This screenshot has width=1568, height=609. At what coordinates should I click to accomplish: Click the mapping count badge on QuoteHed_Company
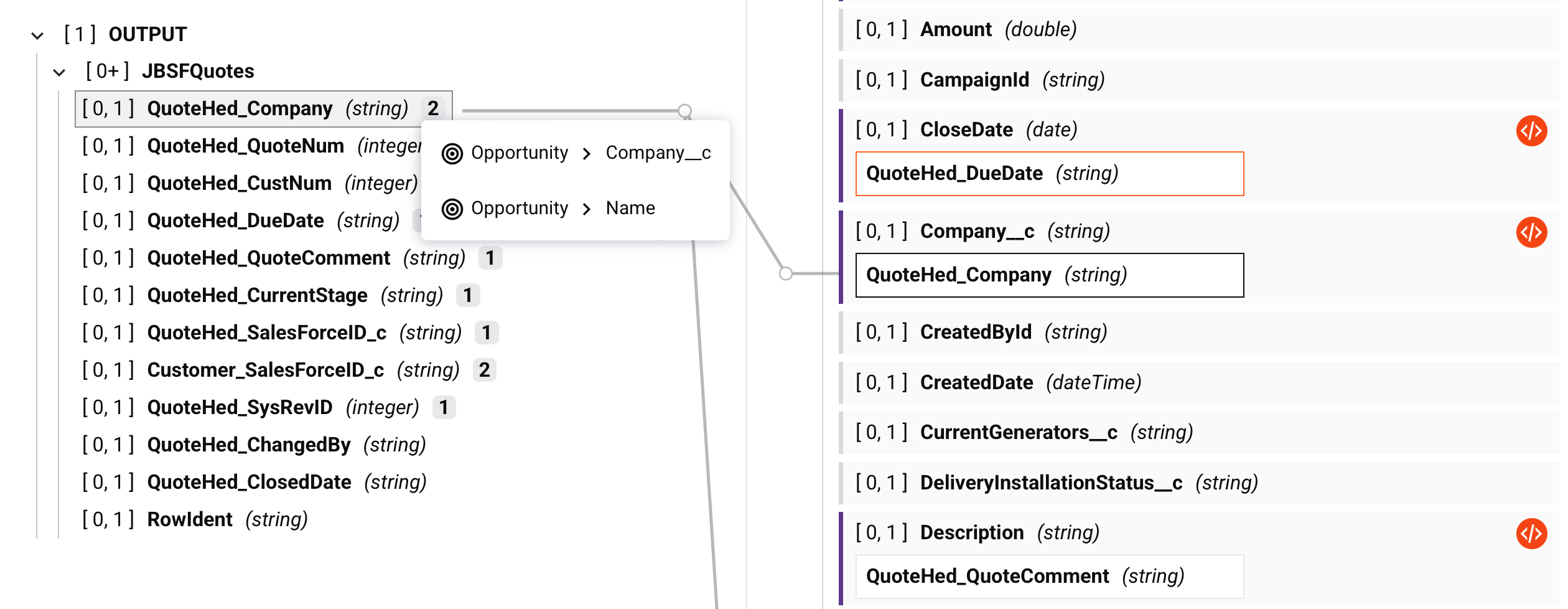pos(433,108)
